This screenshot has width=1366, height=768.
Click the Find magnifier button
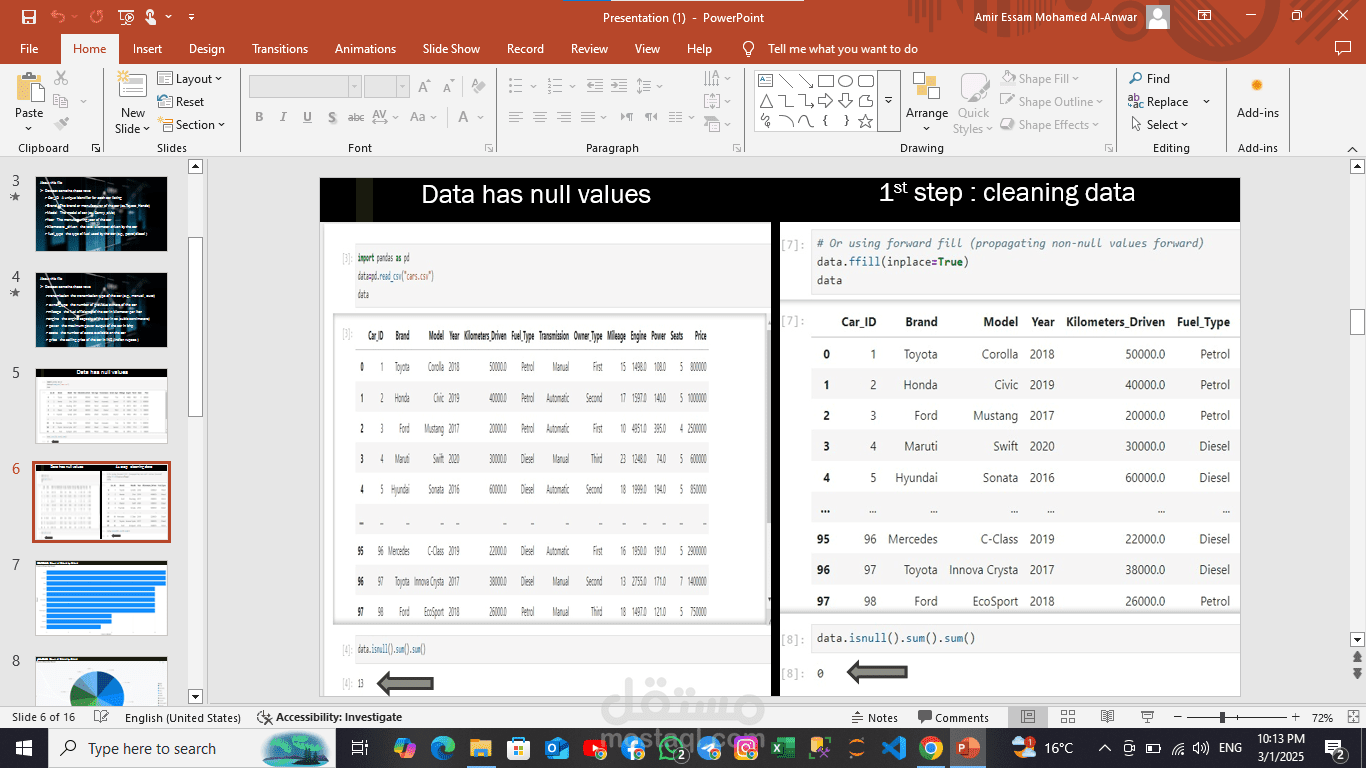pos(1149,78)
